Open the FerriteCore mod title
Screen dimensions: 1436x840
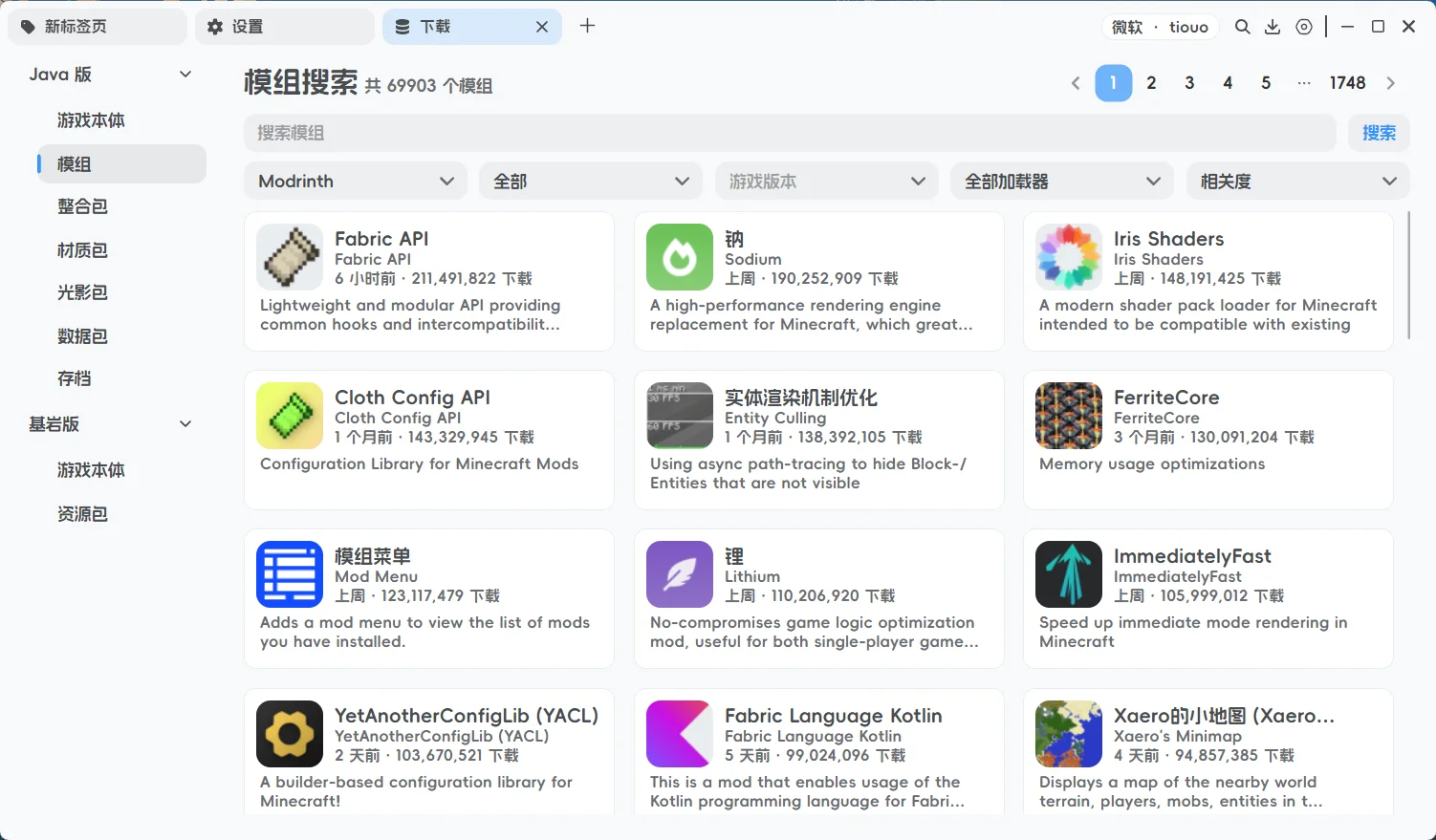[1166, 398]
